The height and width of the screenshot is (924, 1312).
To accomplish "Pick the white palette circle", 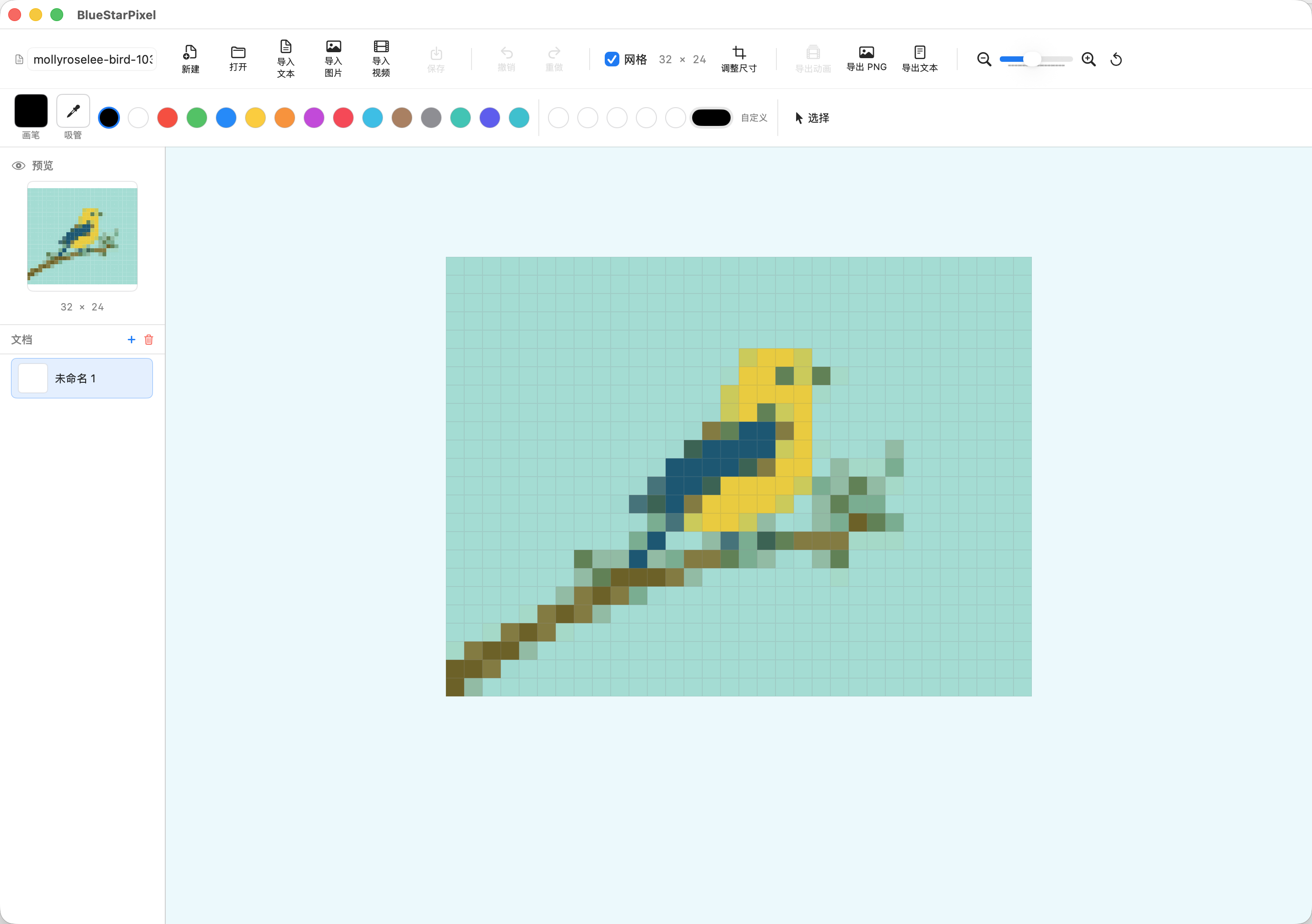I will click(138, 118).
